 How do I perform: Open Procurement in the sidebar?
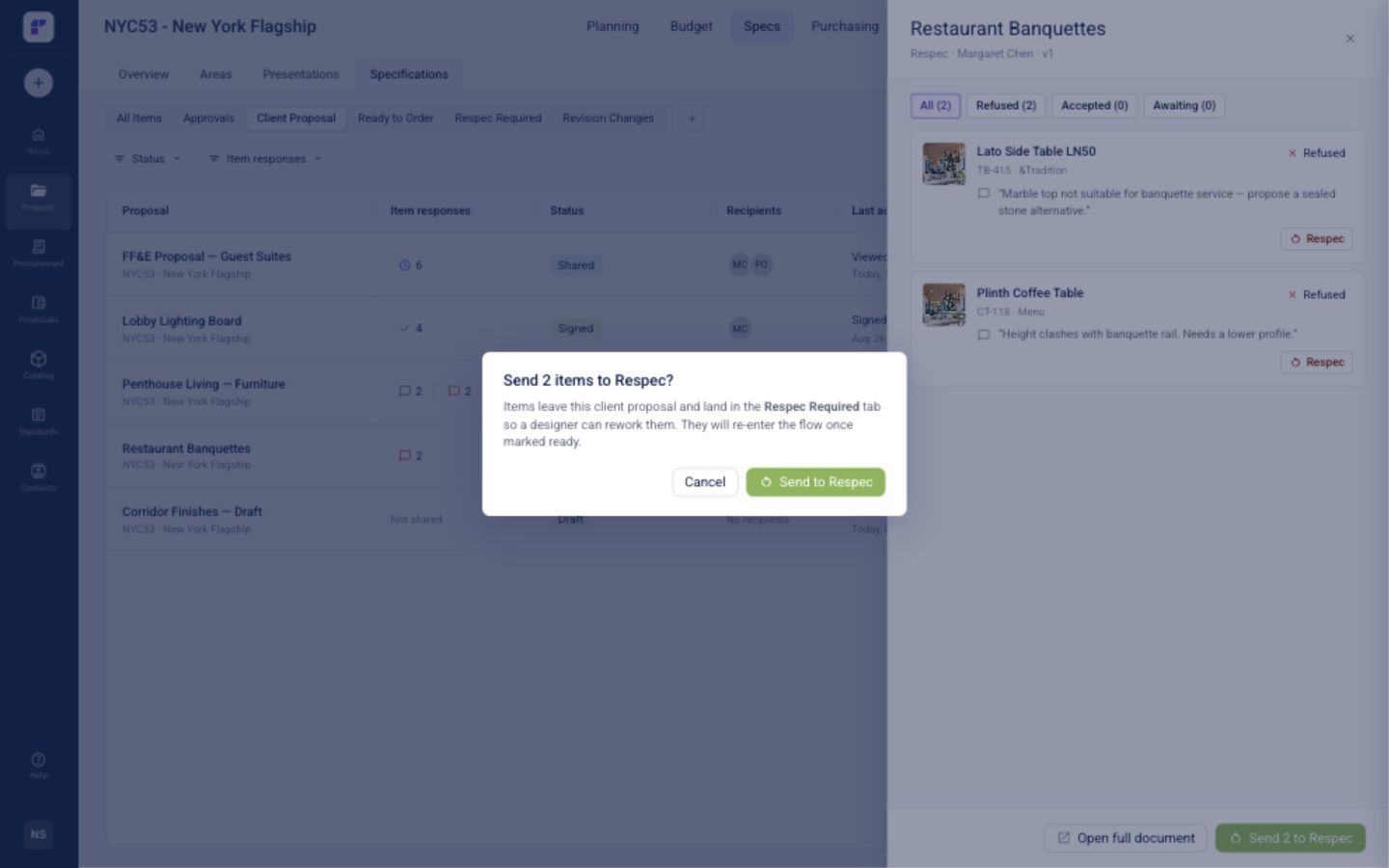[39, 253]
